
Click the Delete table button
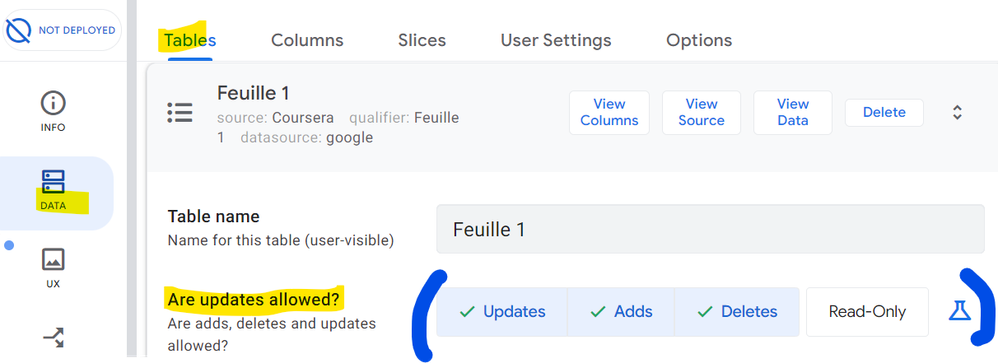point(884,113)
